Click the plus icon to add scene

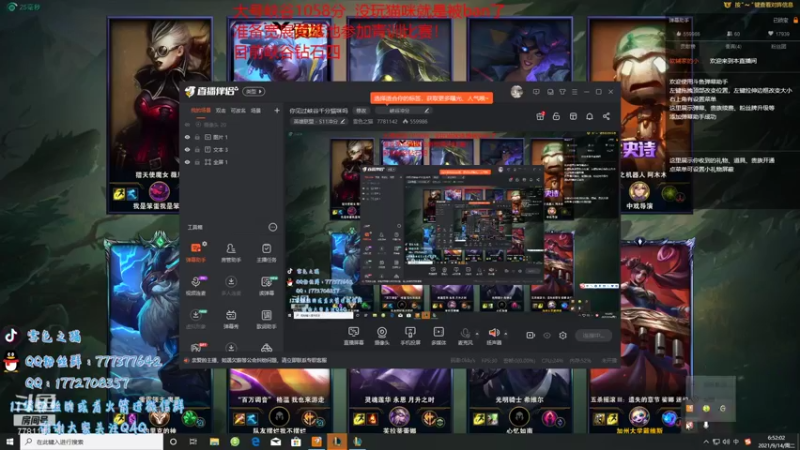tap(277, 110)
